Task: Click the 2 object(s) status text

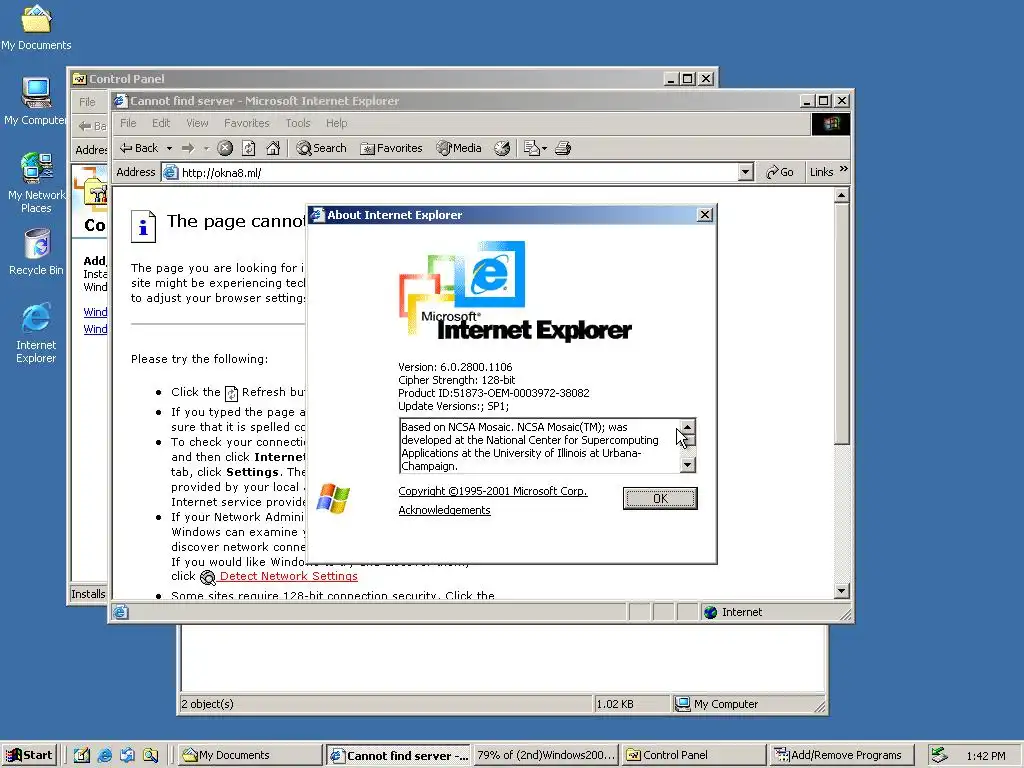Action: pyautogui.click(x=208, y=704)
